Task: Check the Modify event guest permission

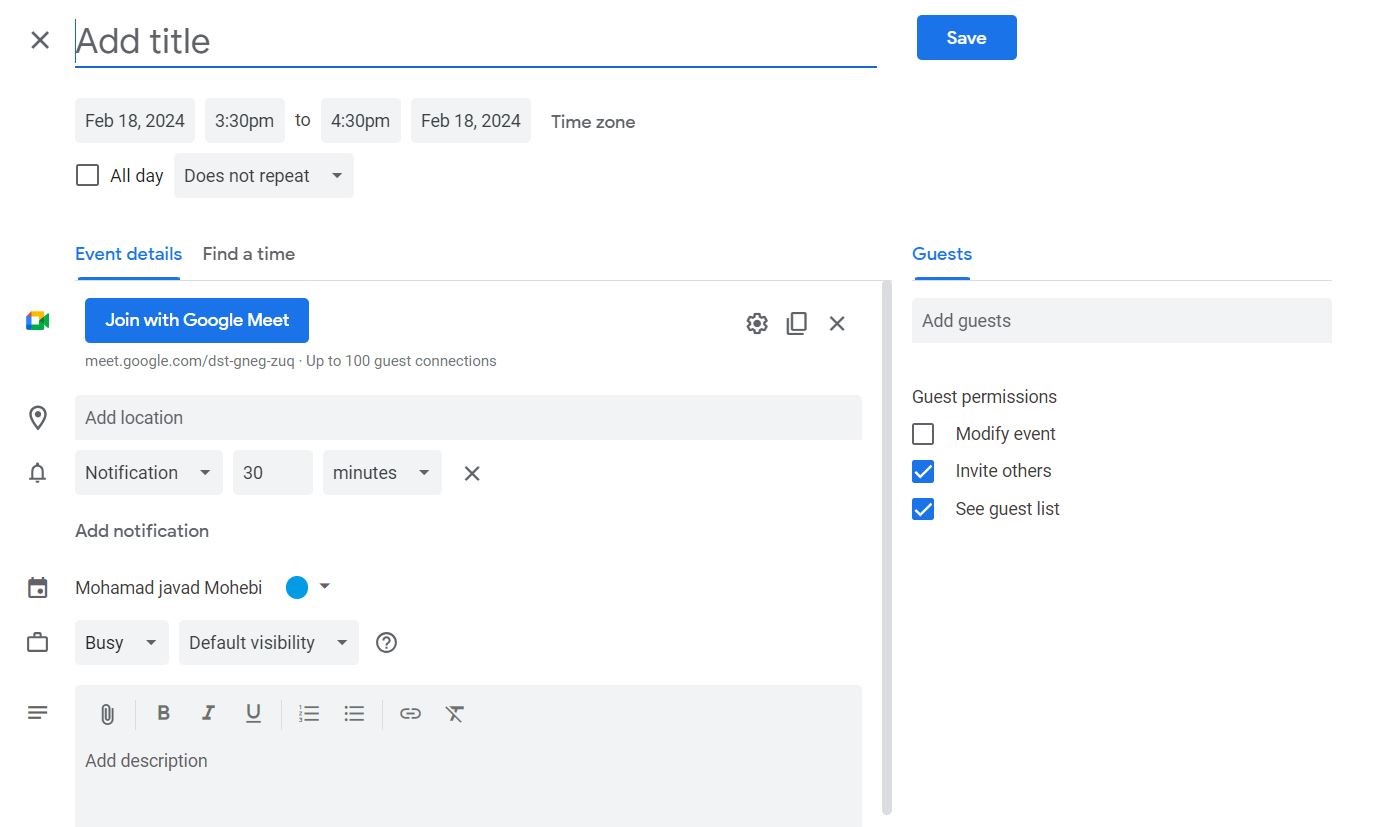Action: coord(923,434)
